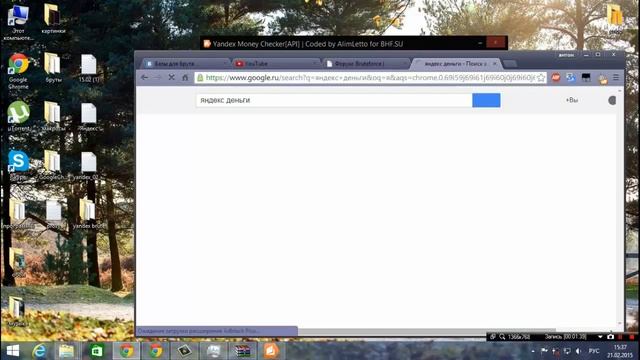Screen dimensions: 640x360
Task: Switch to the first Chrome tab about брута
Action: point(185,64)
